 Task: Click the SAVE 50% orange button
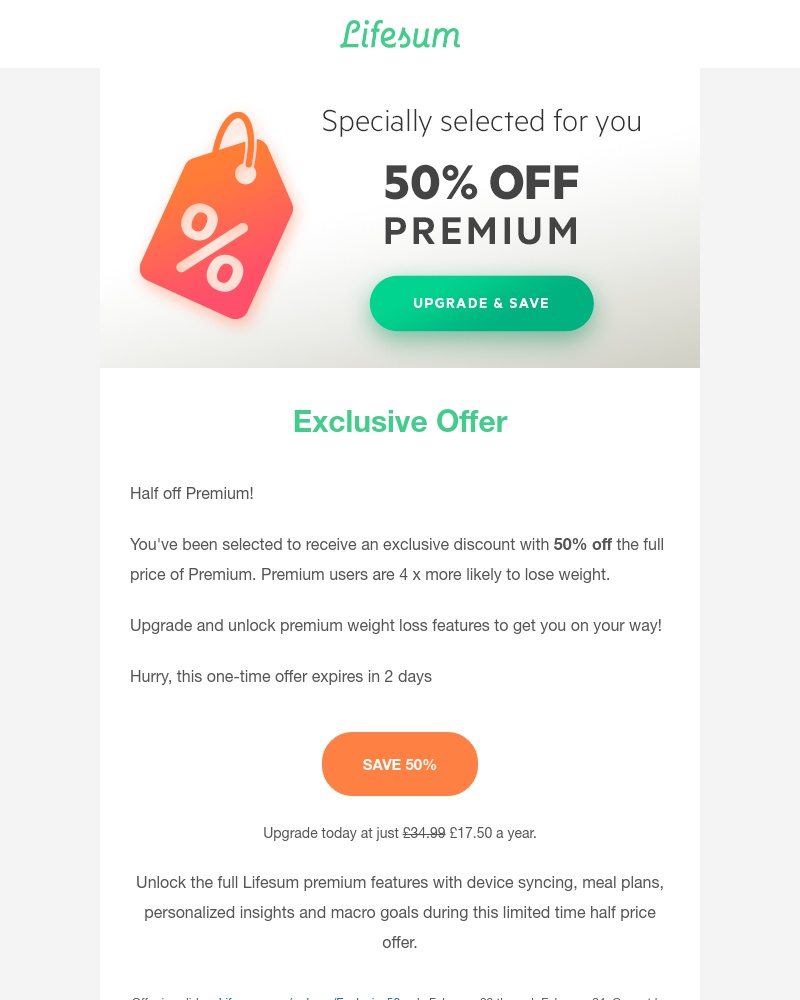399,763
